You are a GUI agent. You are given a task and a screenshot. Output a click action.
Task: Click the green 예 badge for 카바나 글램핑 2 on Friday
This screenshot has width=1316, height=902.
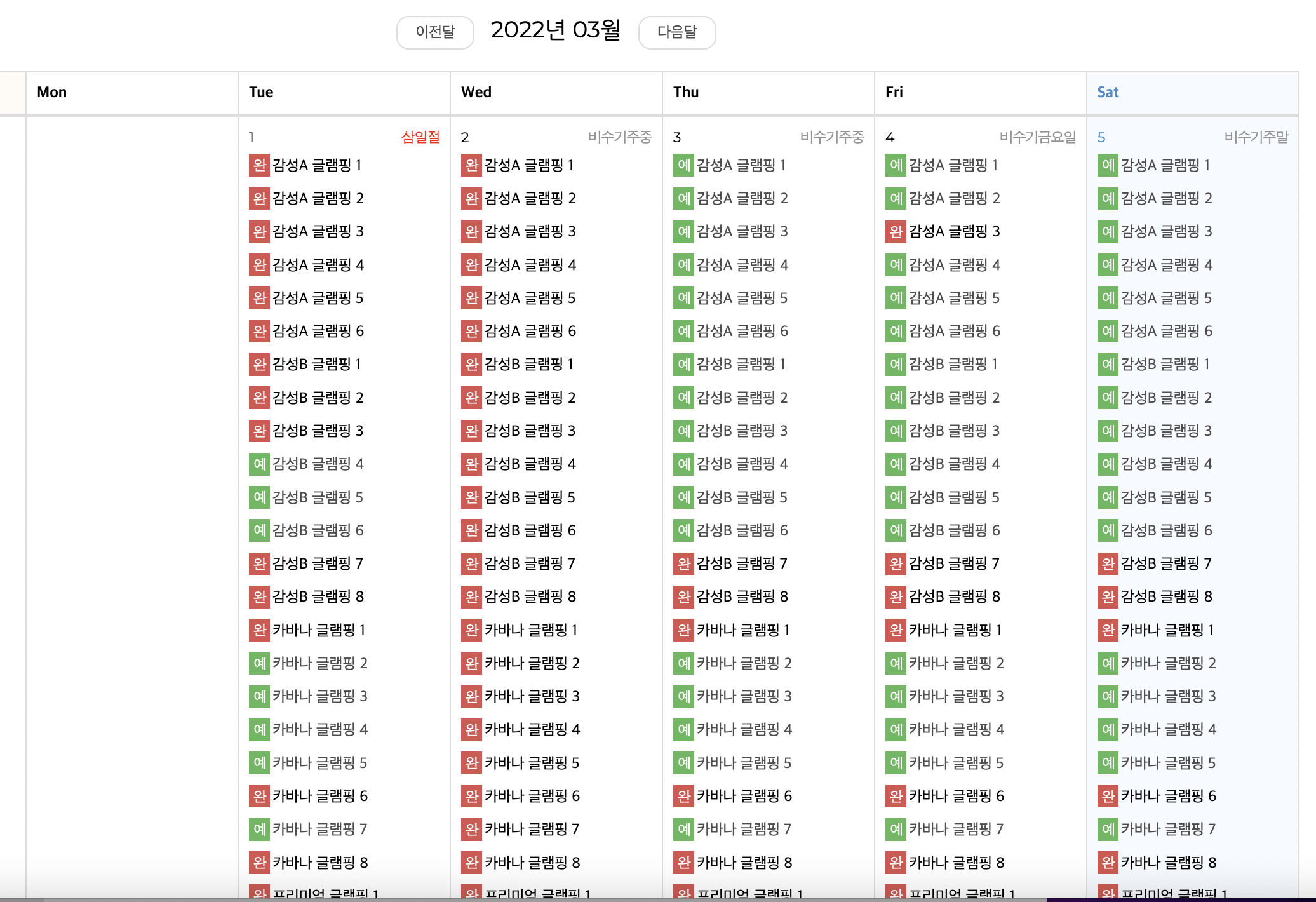[896, 664]
